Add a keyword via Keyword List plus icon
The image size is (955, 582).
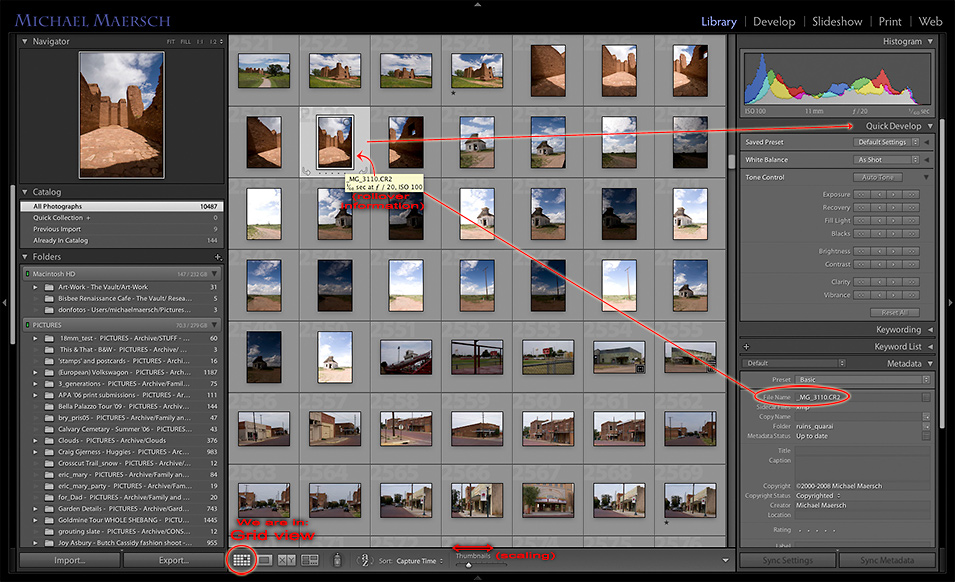(746, 345)
